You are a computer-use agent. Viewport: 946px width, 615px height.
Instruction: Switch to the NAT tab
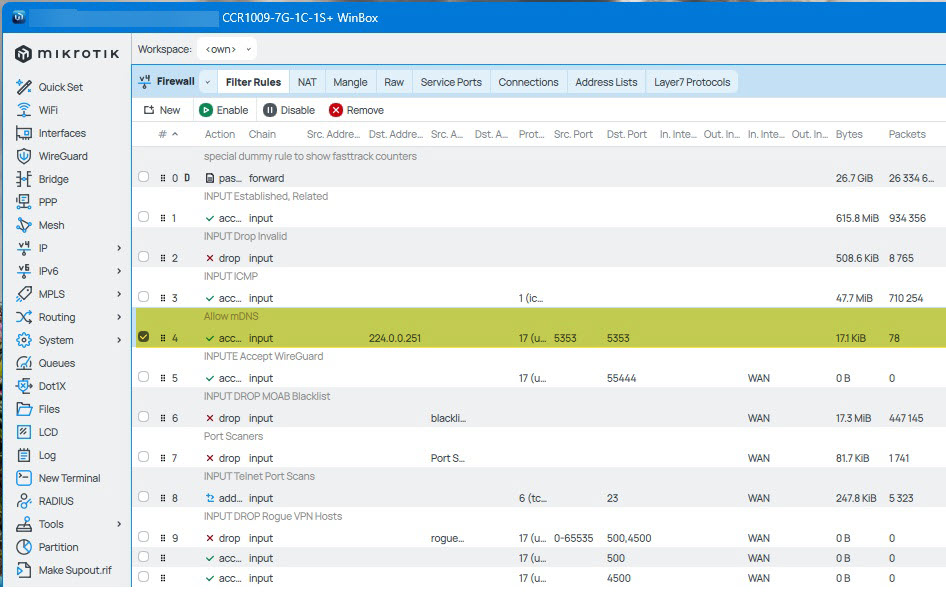pyautogui.click(x=307, y=82)
